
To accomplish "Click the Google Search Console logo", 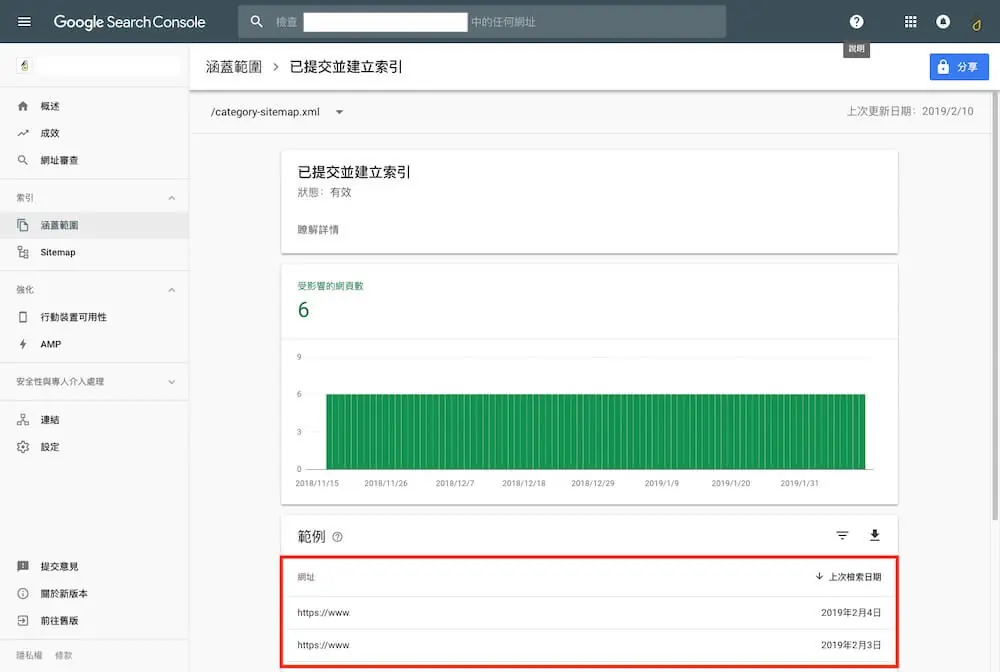I will click(x=129, y=22).
